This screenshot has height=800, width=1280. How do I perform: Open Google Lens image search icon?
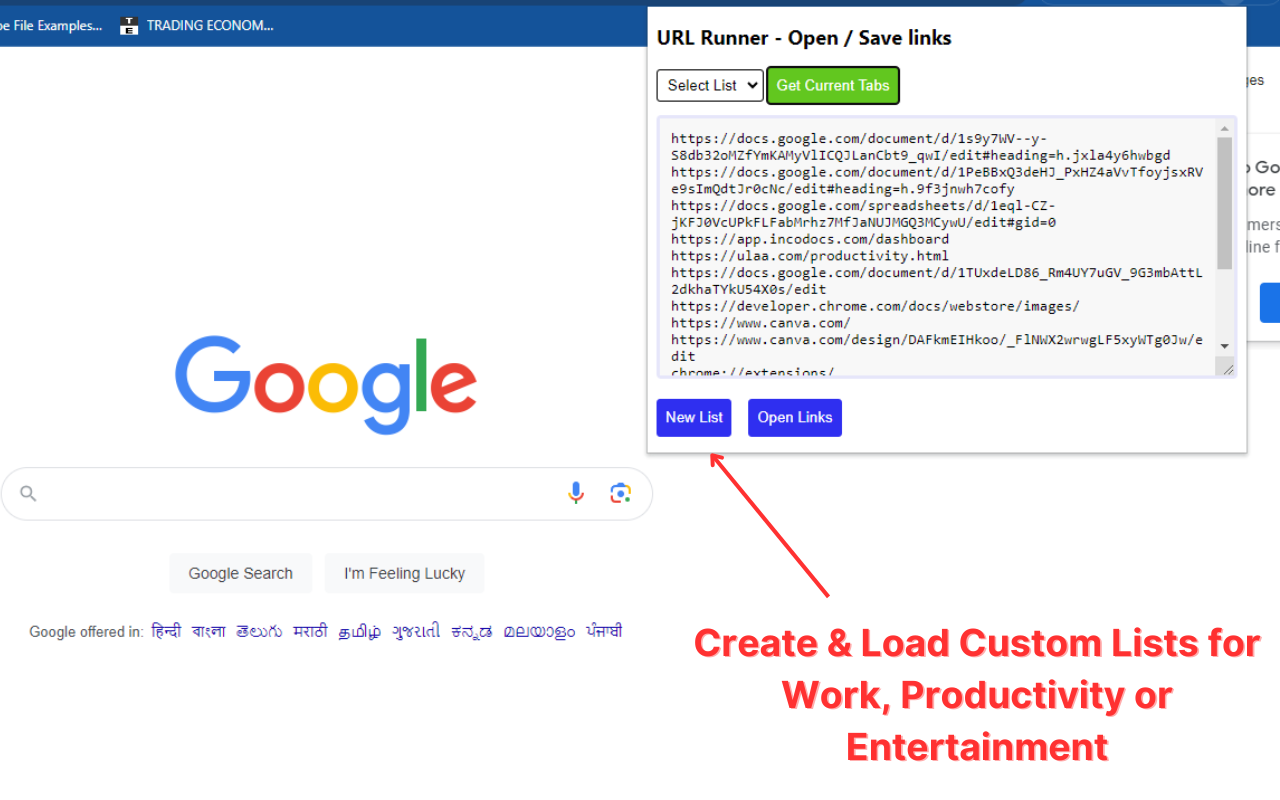[621, 493]
